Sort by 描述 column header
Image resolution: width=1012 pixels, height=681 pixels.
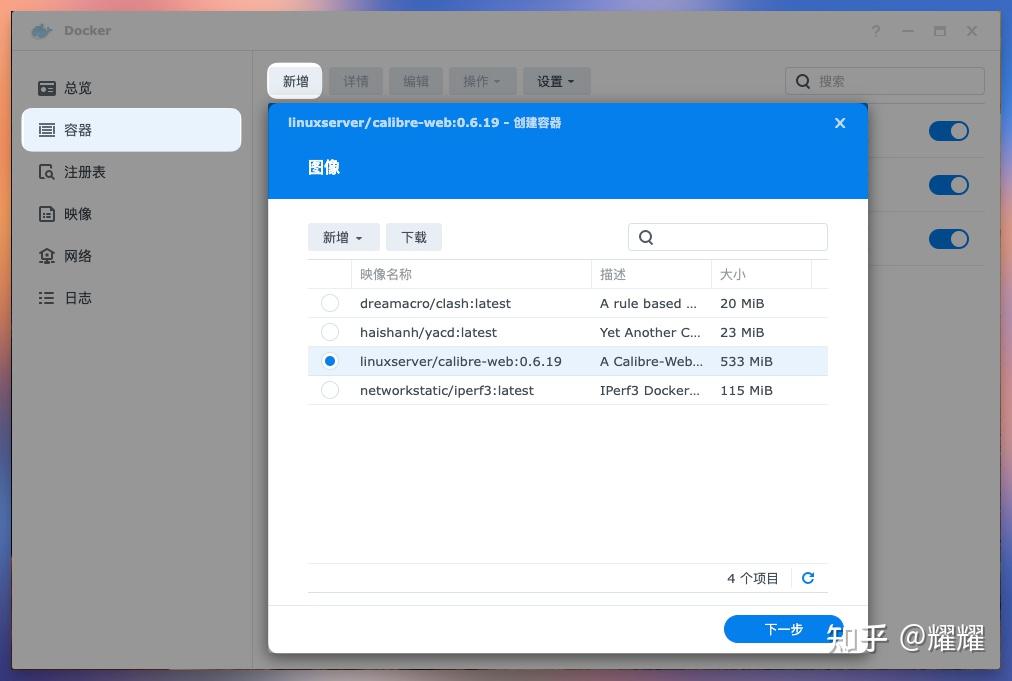point(651,274)
